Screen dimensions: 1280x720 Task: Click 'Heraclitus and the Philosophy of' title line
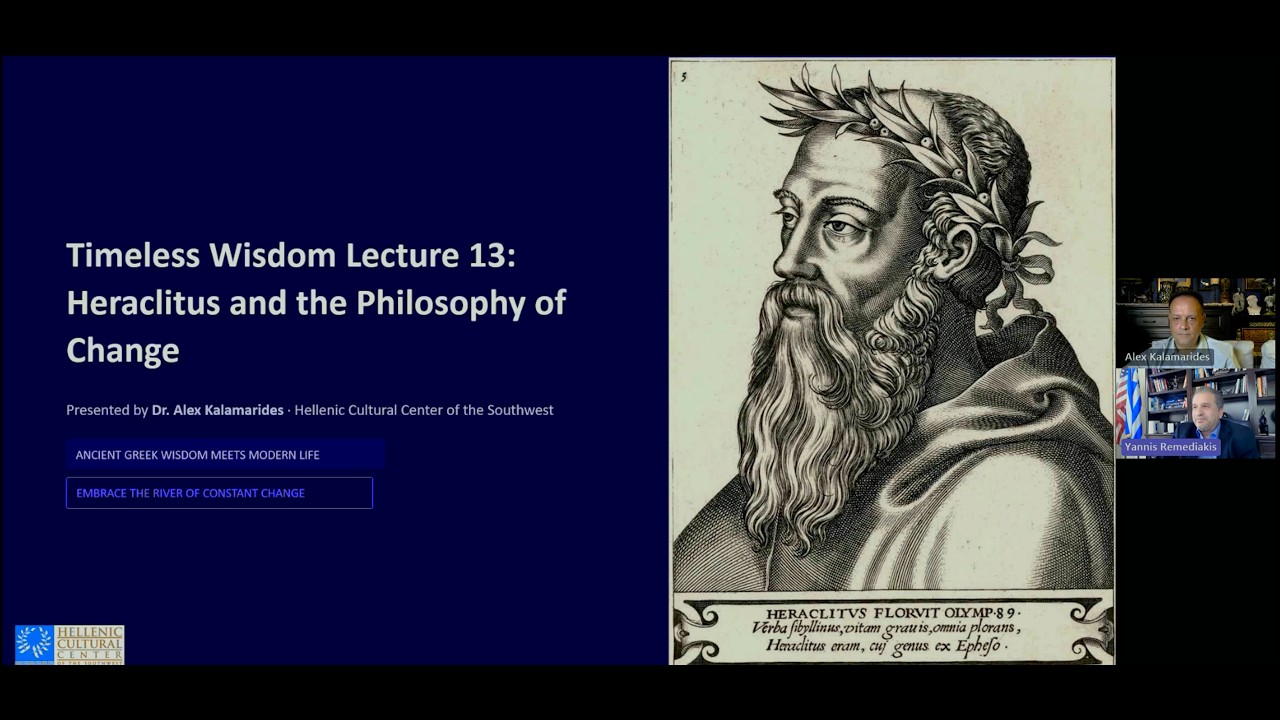(316, 303)
